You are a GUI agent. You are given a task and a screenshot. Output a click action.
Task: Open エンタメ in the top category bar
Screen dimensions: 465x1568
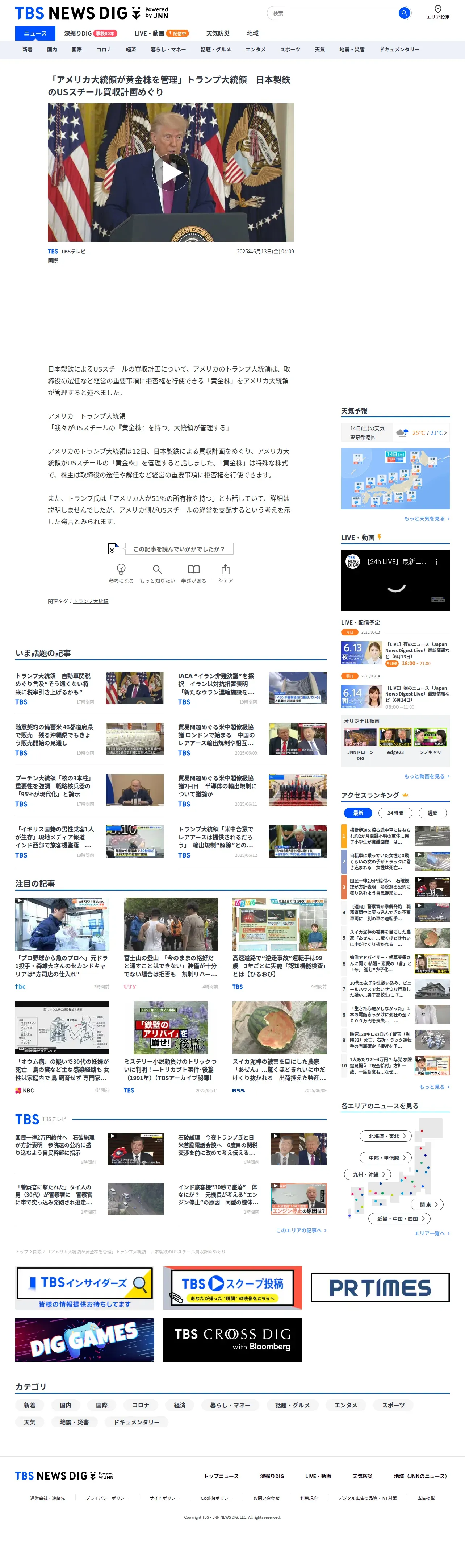(x=255, y=50)
